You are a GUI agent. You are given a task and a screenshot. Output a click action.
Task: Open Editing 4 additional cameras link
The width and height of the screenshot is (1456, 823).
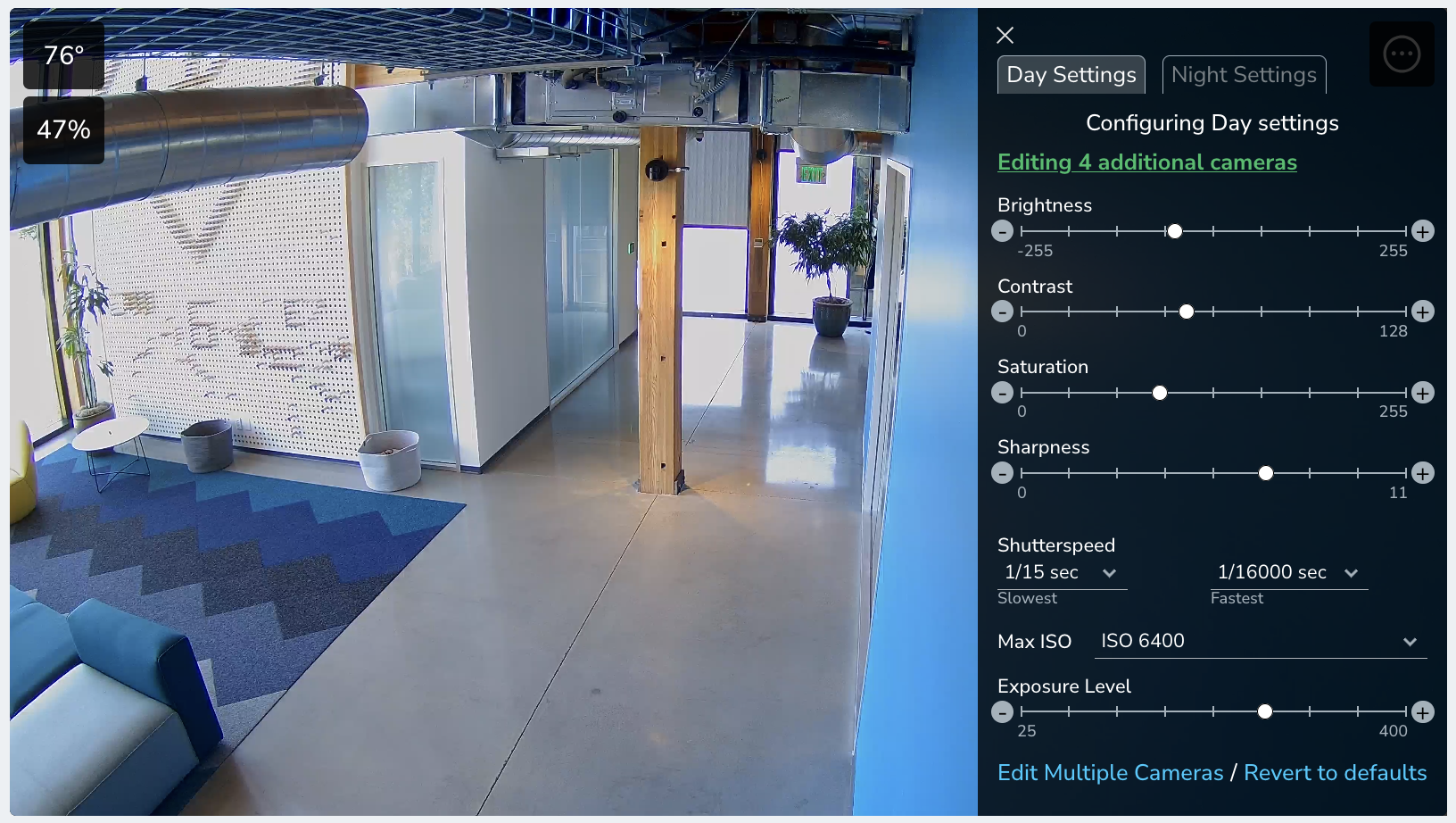tap(1147, 162)
